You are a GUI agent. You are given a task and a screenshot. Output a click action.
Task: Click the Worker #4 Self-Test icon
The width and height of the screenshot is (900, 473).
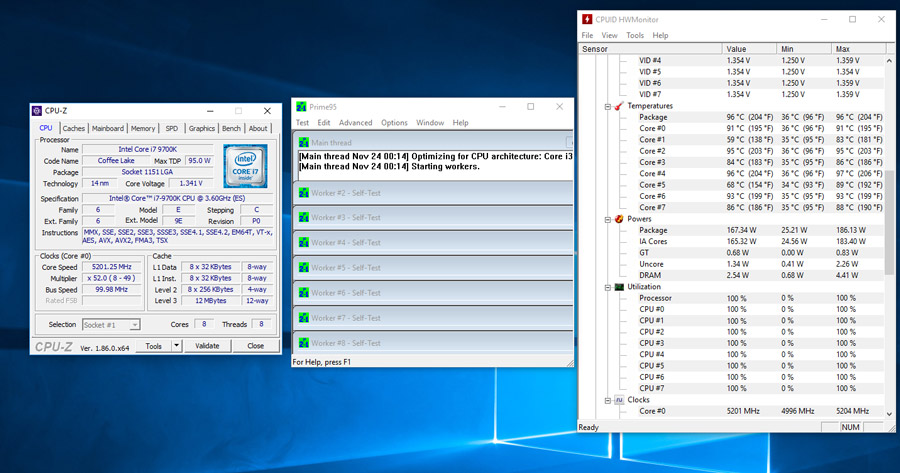point(304,243)
